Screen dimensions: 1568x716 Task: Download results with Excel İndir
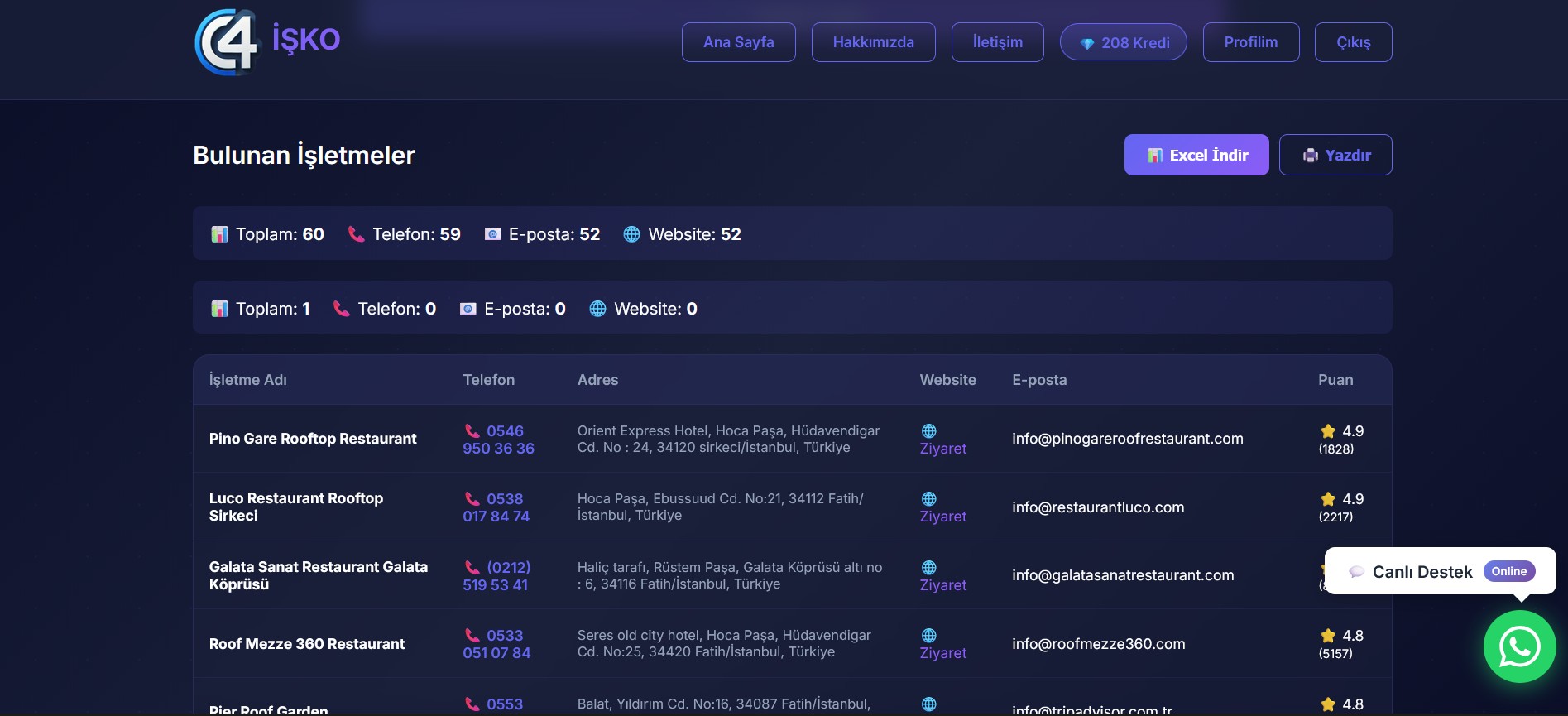1196,155
